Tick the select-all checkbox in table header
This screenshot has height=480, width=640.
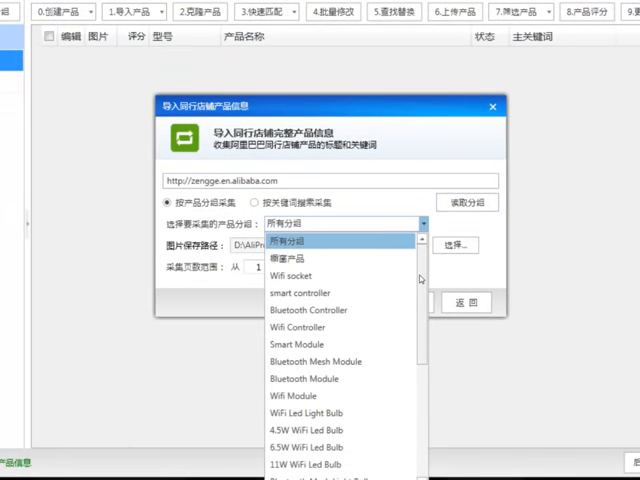(x=49, y=36)
